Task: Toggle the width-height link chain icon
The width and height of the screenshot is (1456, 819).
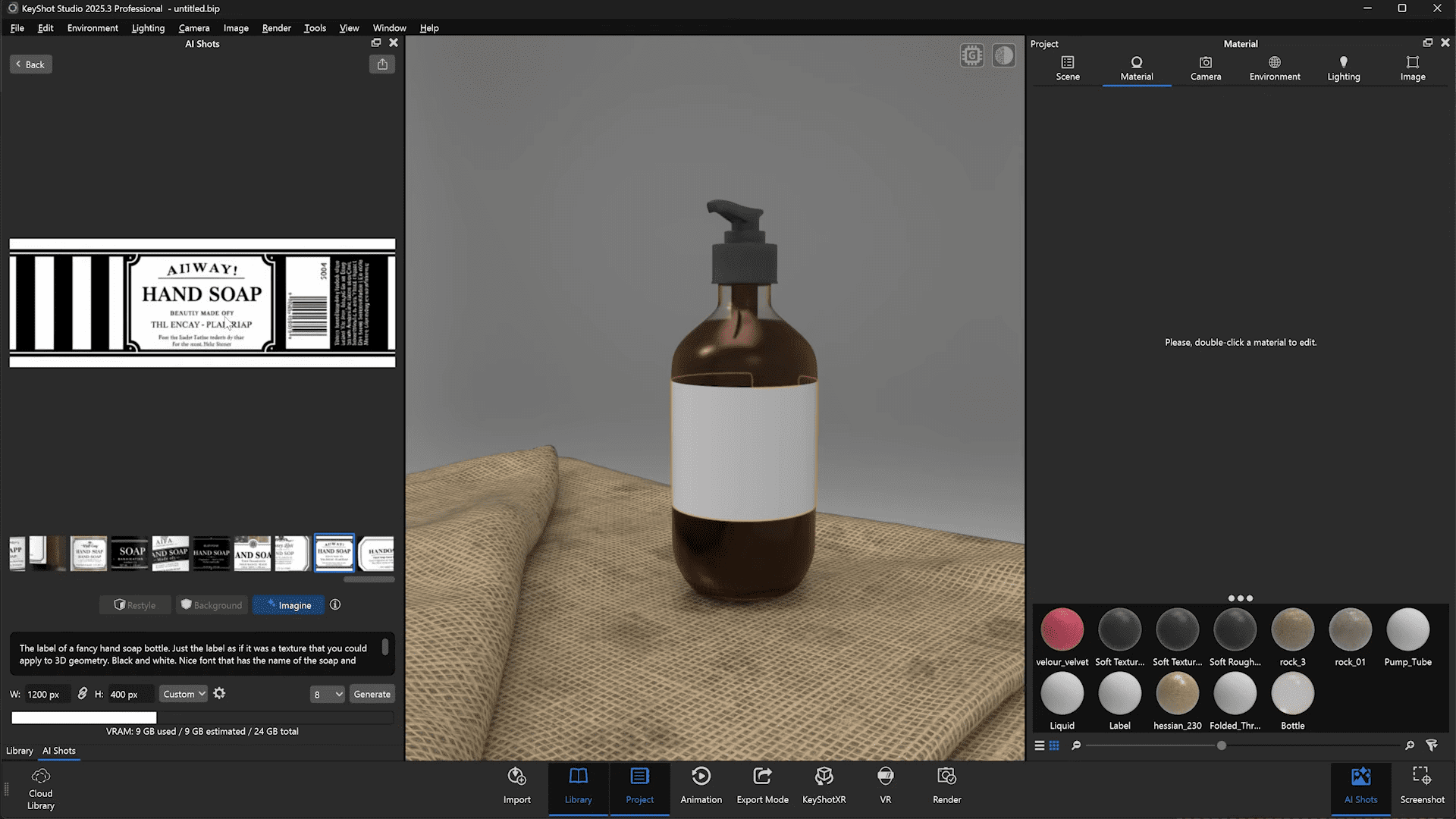Action: tap(83, 693)
